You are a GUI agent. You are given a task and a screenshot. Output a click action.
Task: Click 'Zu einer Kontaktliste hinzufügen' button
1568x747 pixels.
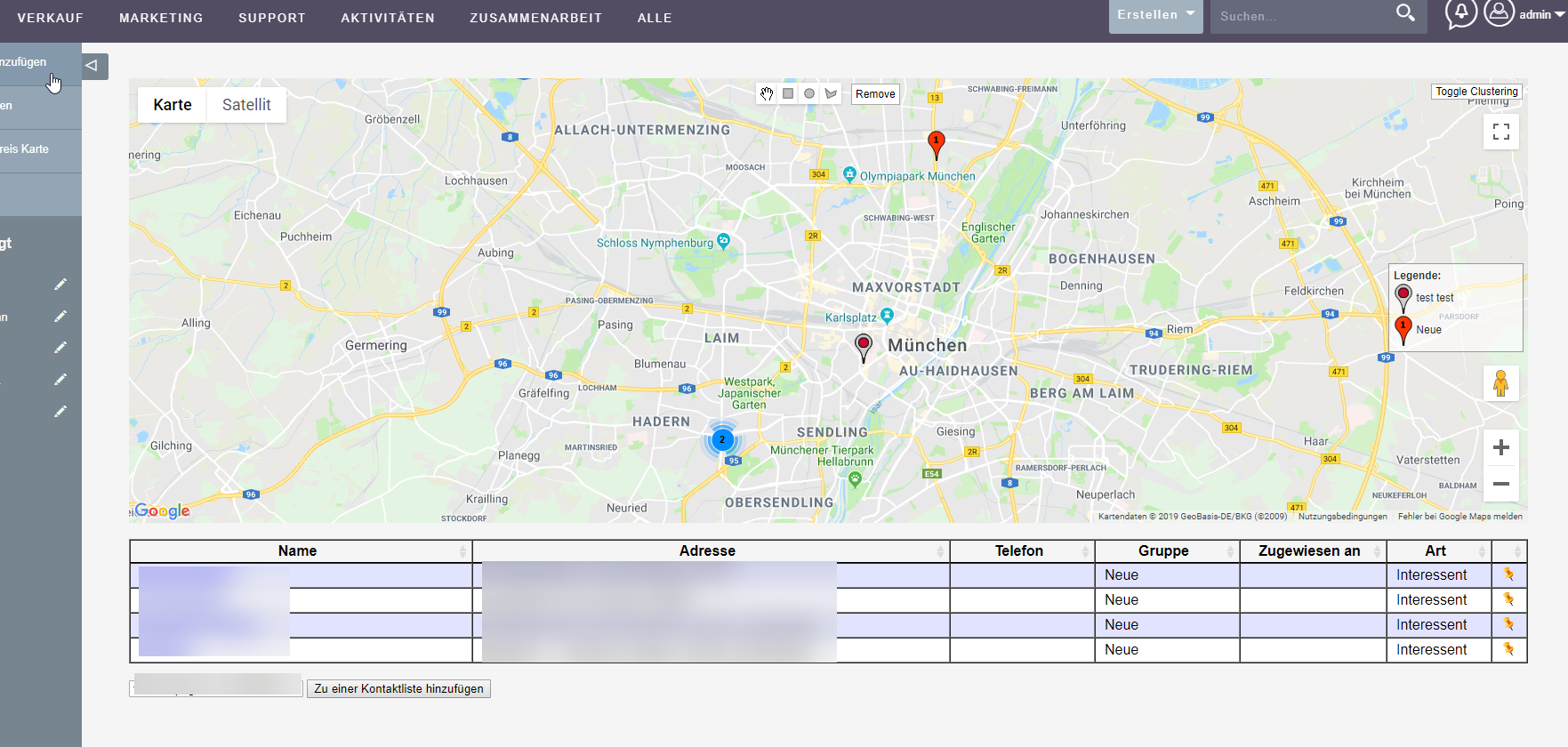coord(398,688)
